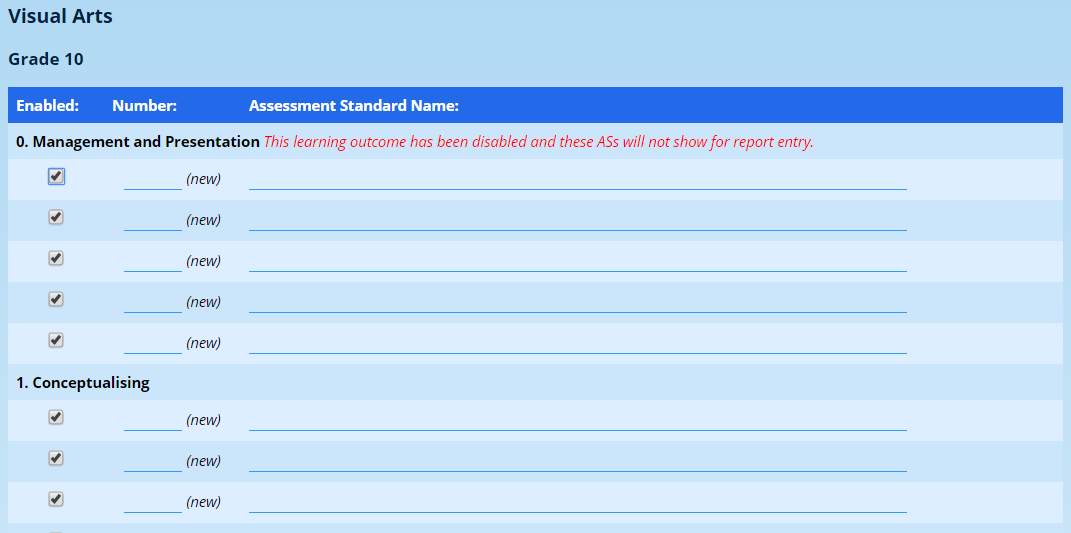Focus third Conceptualising Number input
The image size is (1071, 533).
point(152,502)
